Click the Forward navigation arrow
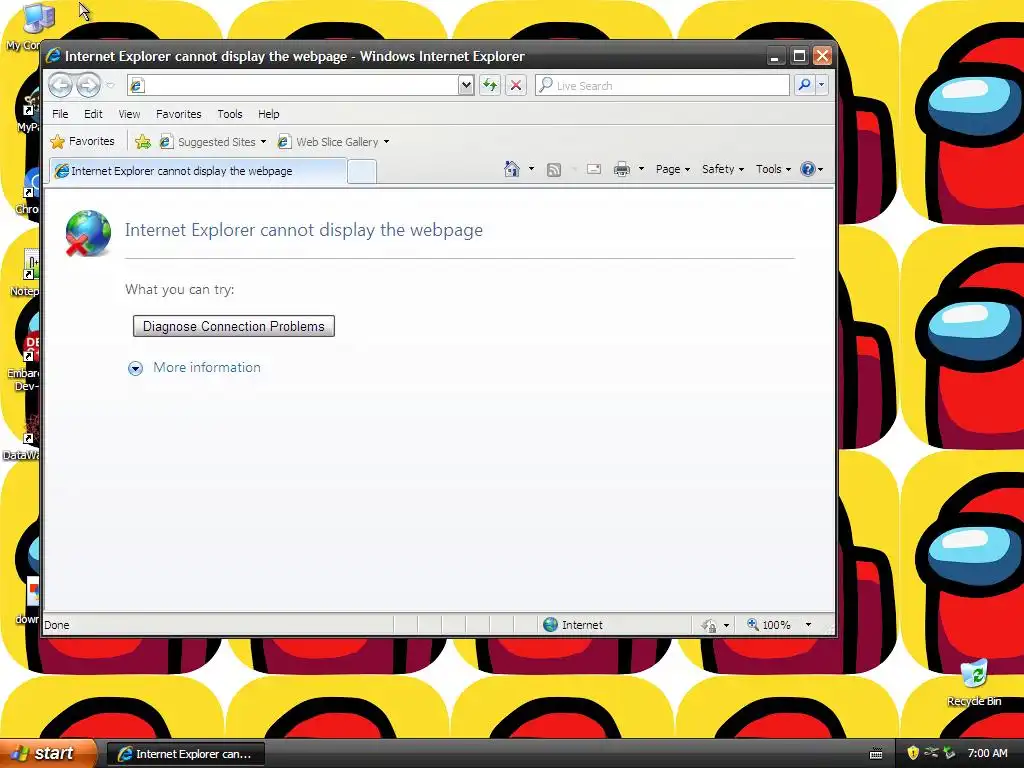The image size is (1024, 768). [x=88, y=85]
